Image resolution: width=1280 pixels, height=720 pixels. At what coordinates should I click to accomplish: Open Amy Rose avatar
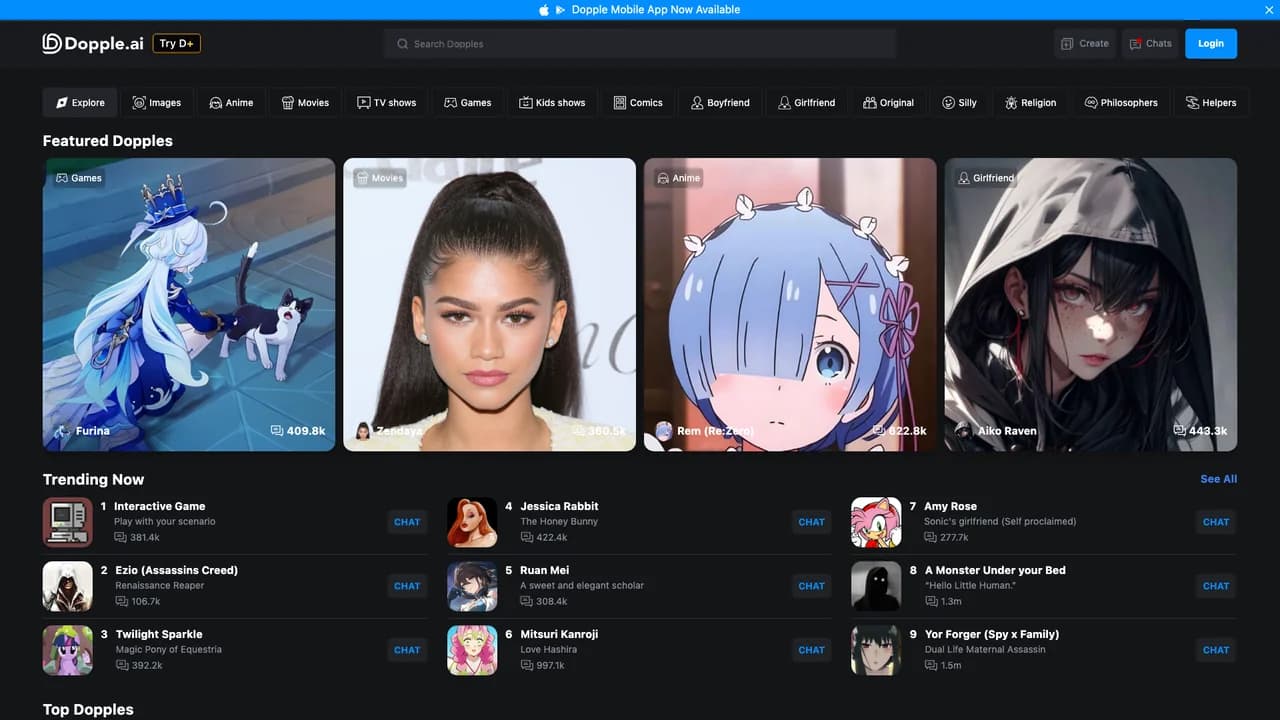point(876,522)
